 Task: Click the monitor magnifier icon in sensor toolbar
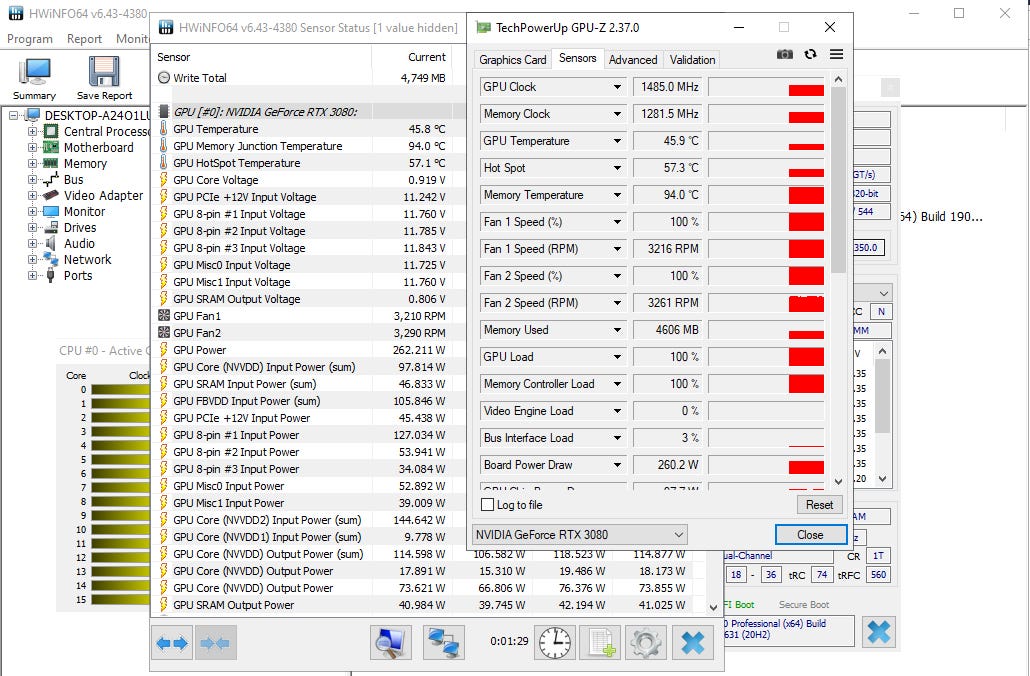tap(391, 642)
